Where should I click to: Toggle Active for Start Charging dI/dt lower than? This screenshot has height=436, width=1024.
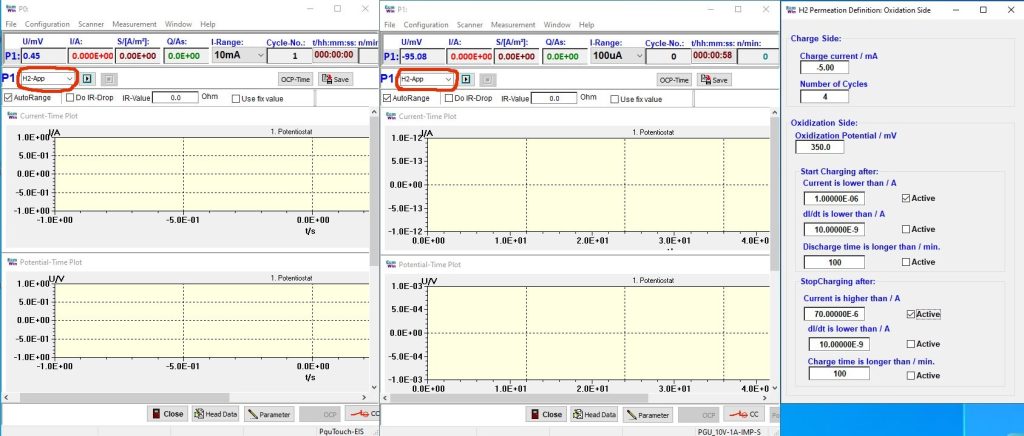(x=906, y=229)
